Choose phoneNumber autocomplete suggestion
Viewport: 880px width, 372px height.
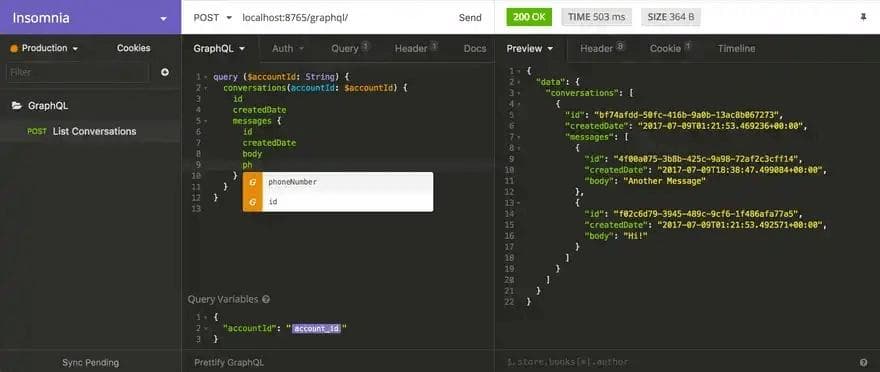click(x=338, y=182)
